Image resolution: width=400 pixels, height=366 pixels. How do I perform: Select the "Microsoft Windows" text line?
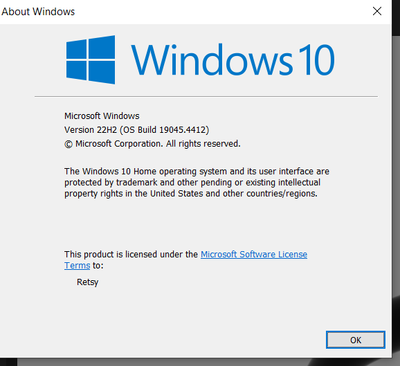(102, 116)
